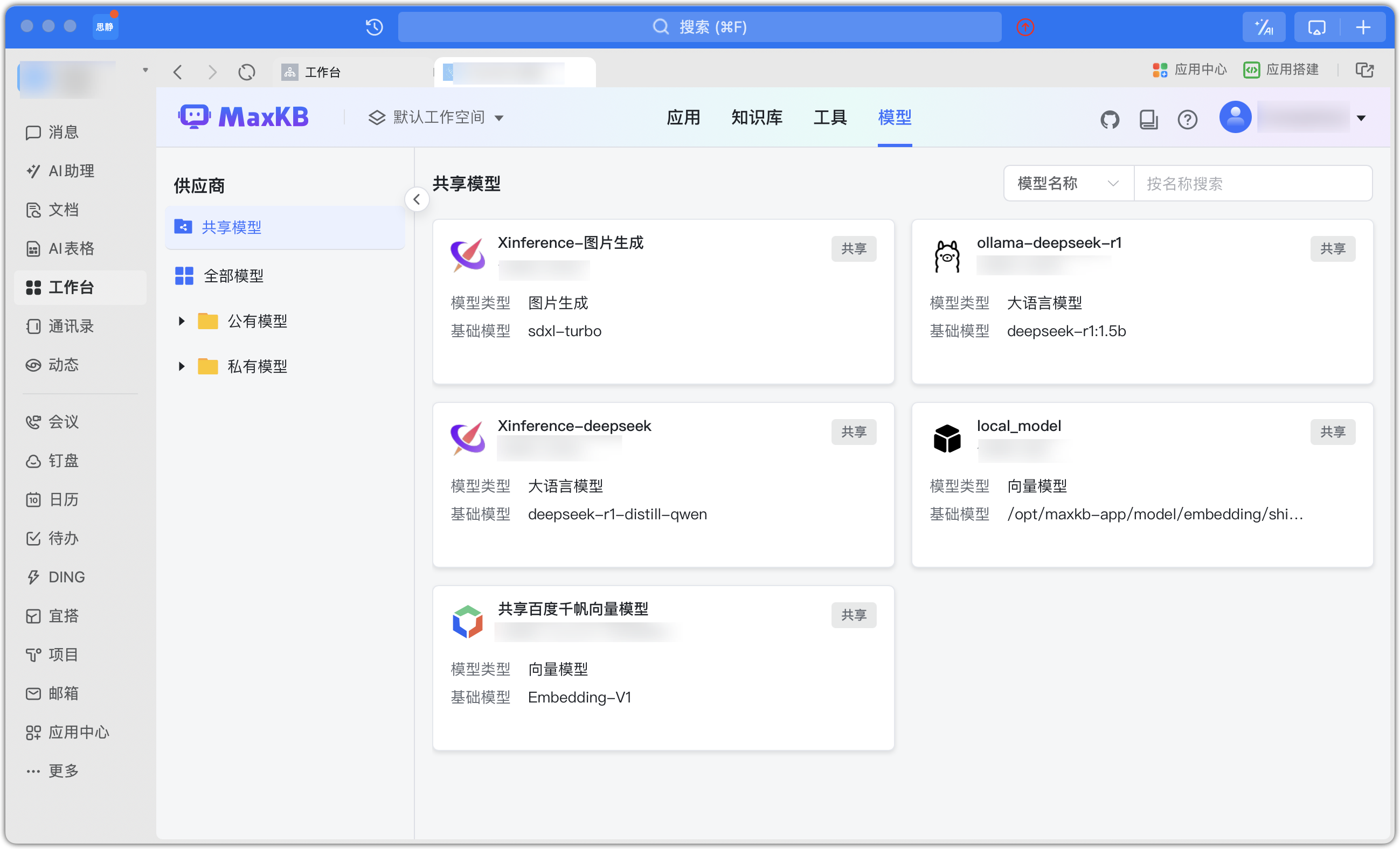1400x849 pixels.
Task: Open 应用搭建 at the top right
Action: click(1281, 69)
